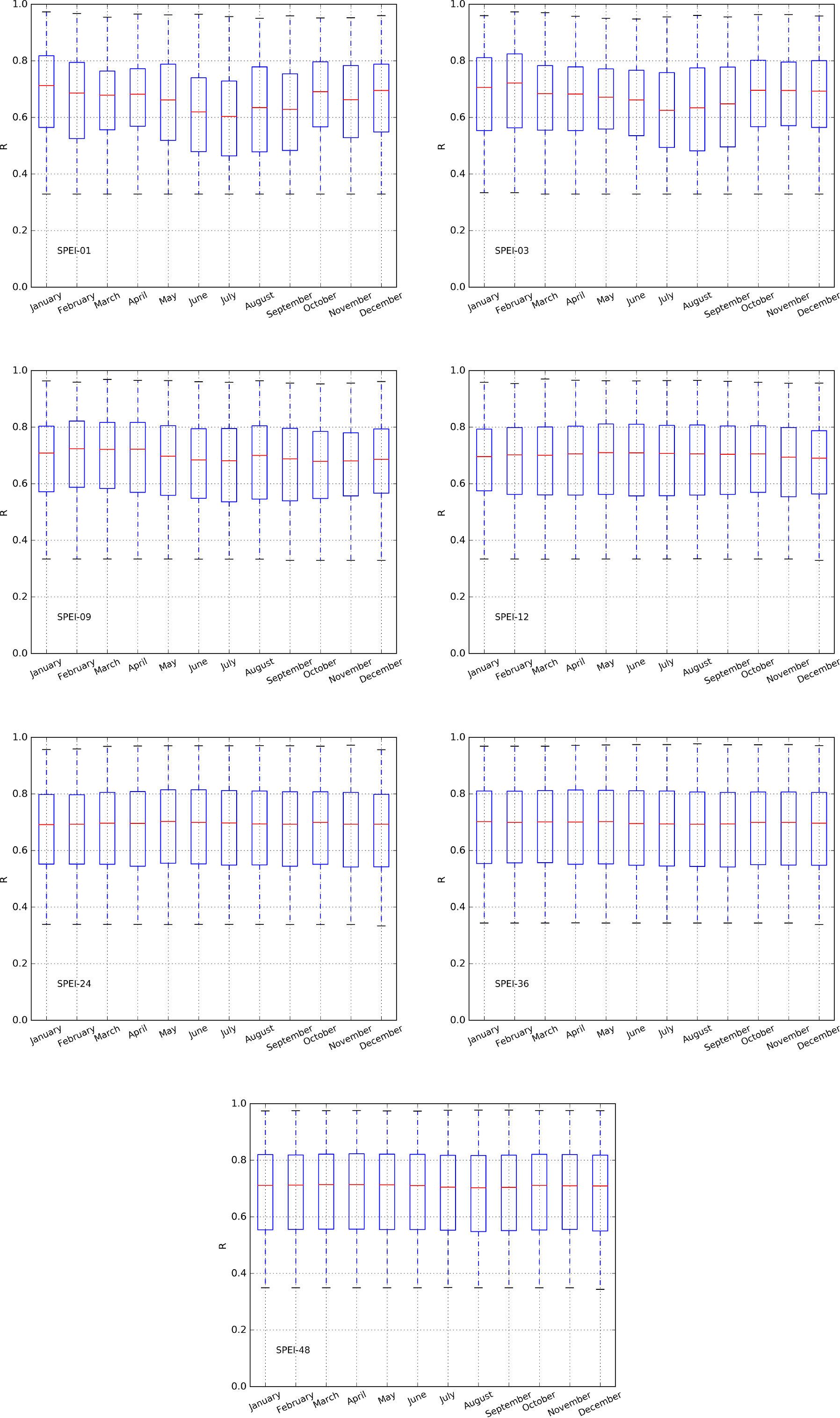Click the SPEI-12 panel label

(512, 617)
